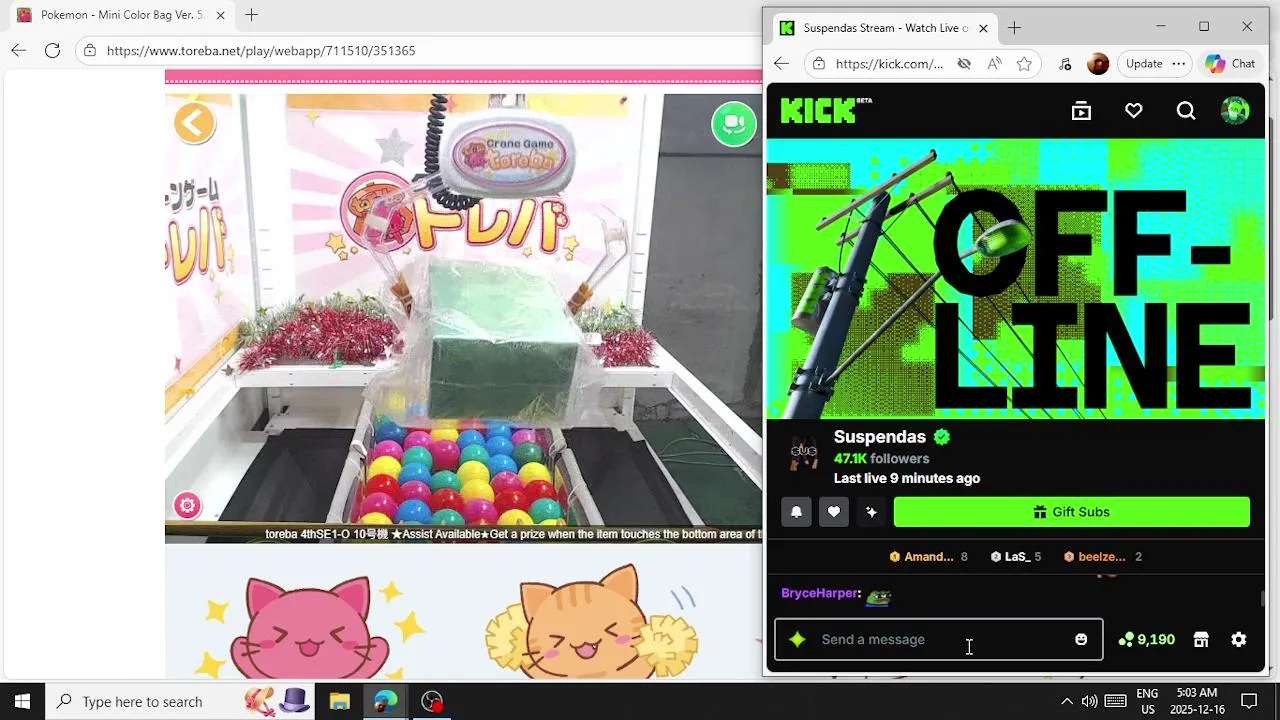Image resolution: width=1280 pixels, height=720 pixels.
Task: Open Kick user account avatar menu
Action: (1235, 110)
